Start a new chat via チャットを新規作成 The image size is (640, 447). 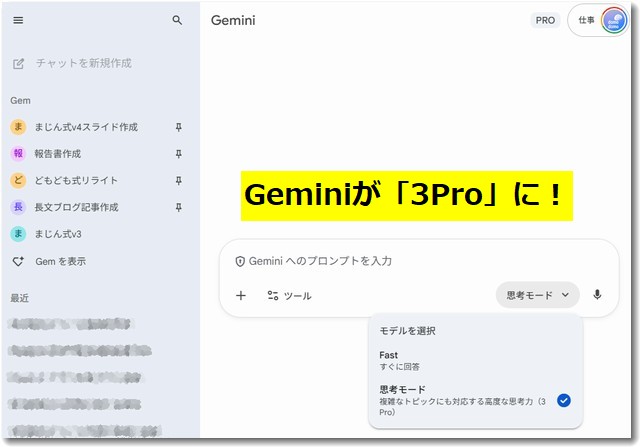pos(84,63)
